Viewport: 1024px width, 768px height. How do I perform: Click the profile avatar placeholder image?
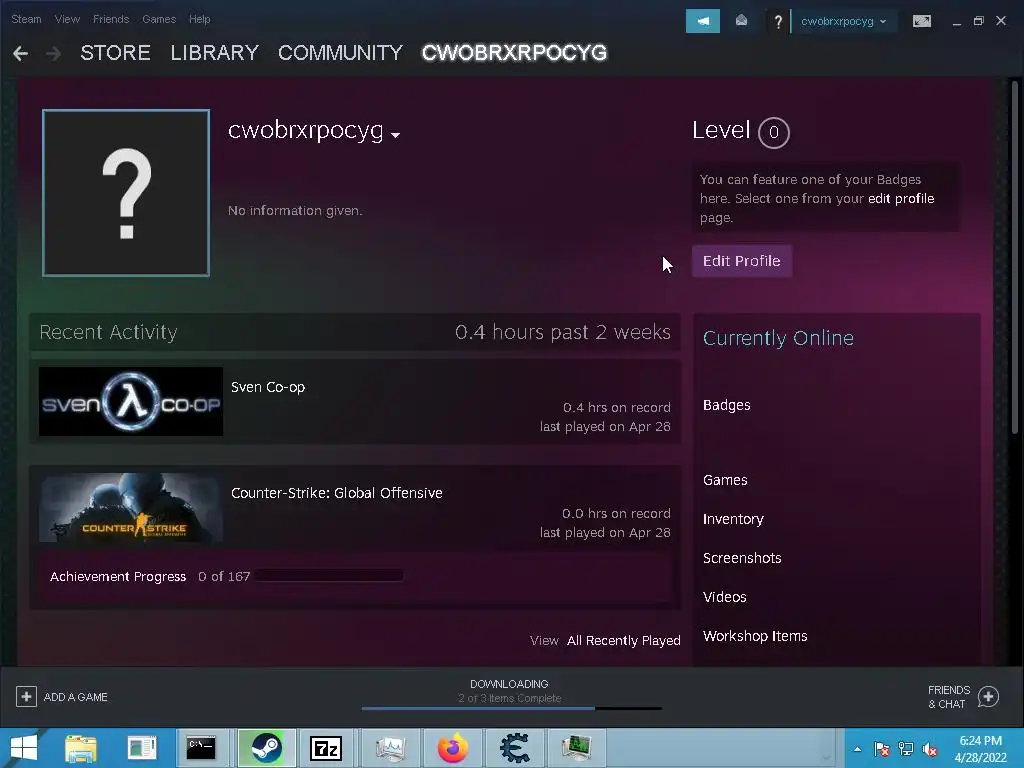click(126, 193)
